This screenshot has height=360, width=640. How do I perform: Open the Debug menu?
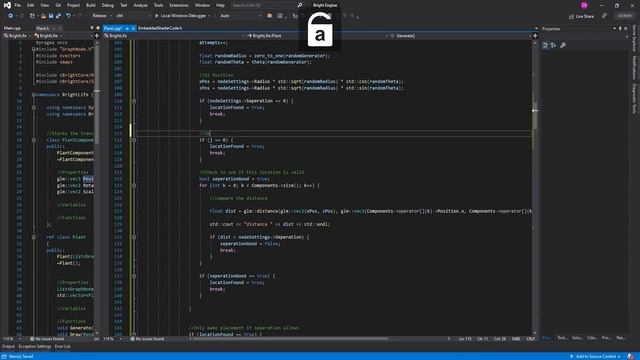pyautogui.click(x=108, y=5)
